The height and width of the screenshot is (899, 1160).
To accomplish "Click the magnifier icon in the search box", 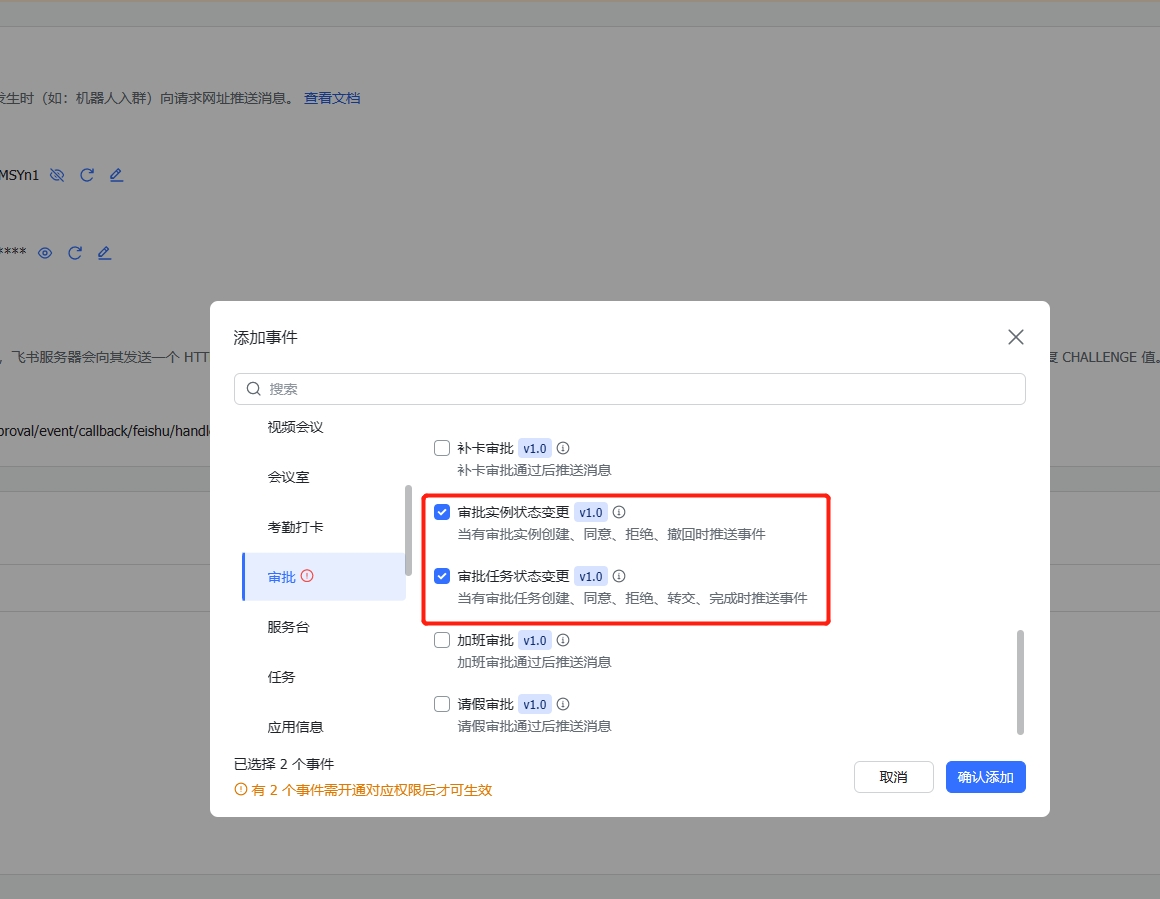I will click(x=254, y=389).
